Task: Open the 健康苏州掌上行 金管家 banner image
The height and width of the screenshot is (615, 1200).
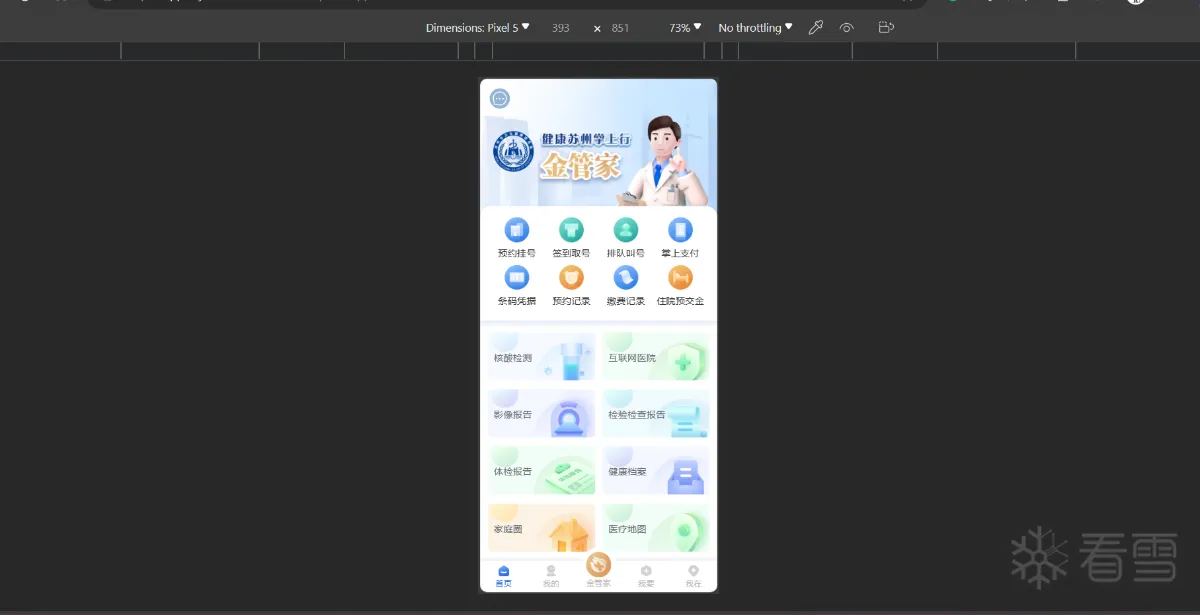Action: pos(598,143)
